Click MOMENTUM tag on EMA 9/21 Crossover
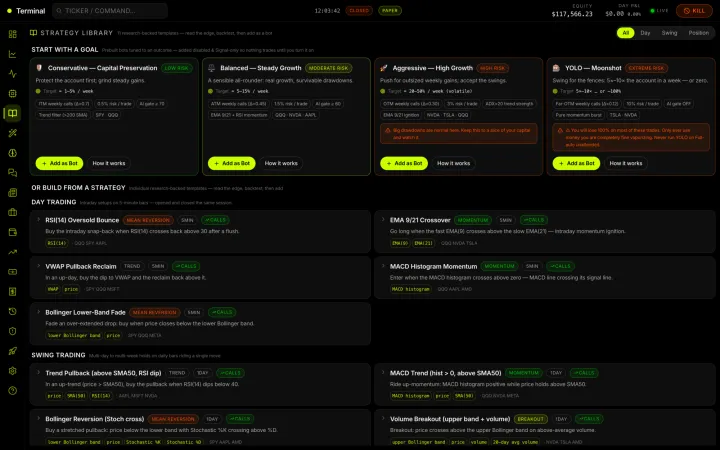Viewport: 720px width, 450px height. [473, 220]
